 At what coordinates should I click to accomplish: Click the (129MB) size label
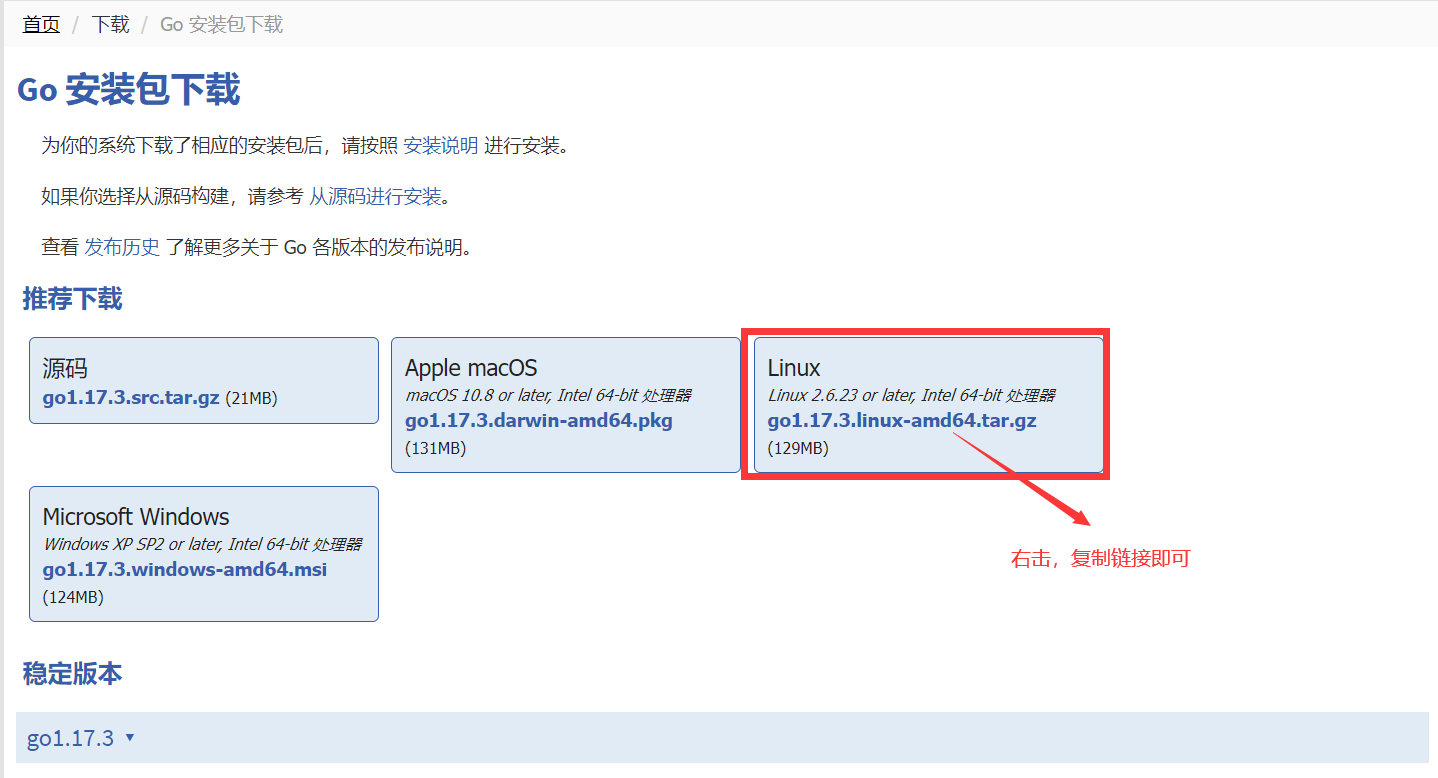pos(798,449)
